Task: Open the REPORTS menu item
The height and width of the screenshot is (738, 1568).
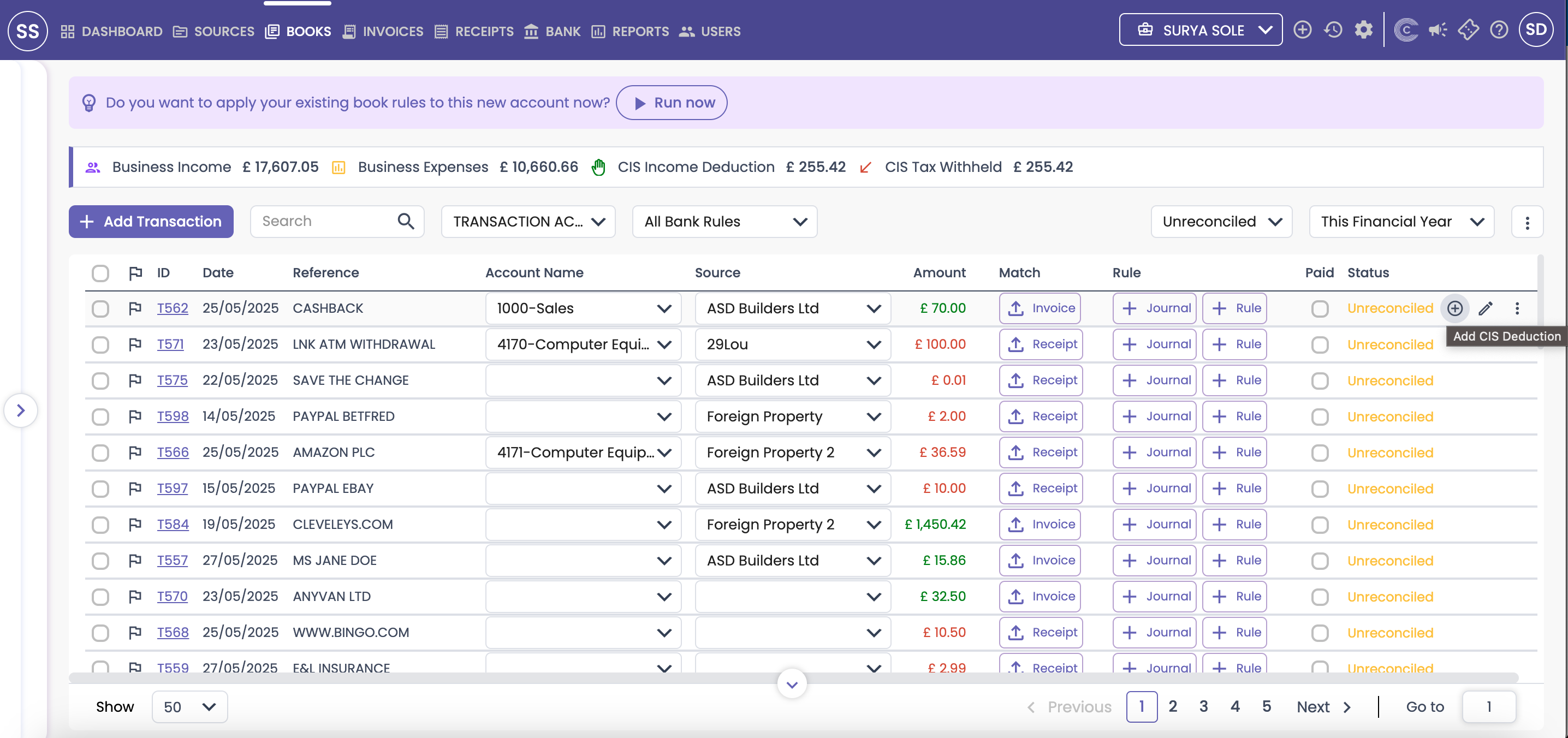Action: point(630,31)
